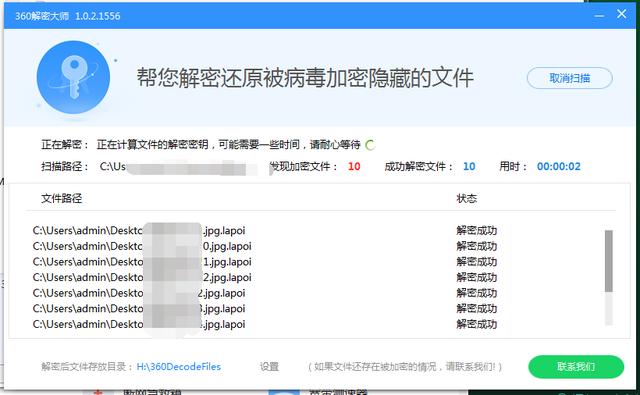Cancel the scan with 取消扫描 button
This screenshot has width=640, height=395.
pos(569,78)
